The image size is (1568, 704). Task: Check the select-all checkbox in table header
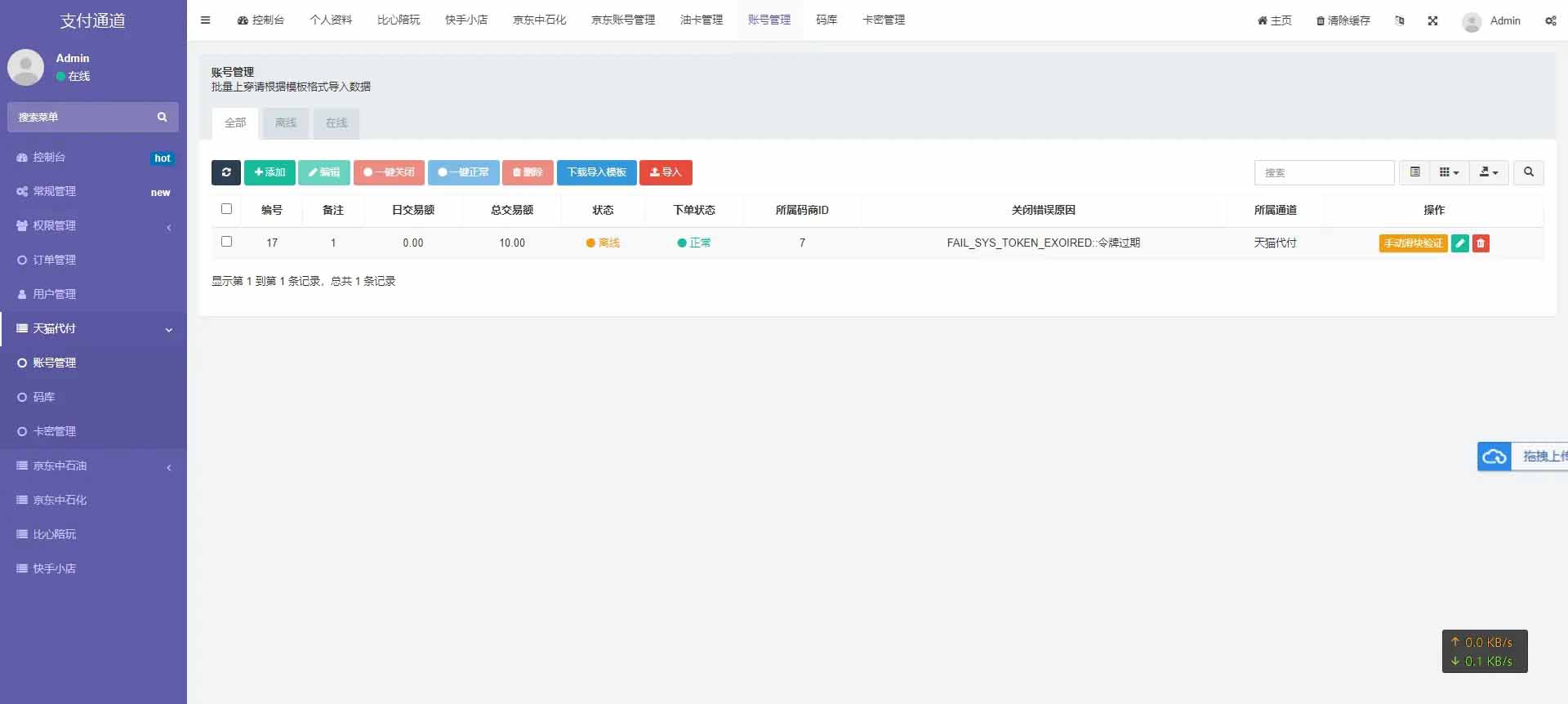[226, 209]
